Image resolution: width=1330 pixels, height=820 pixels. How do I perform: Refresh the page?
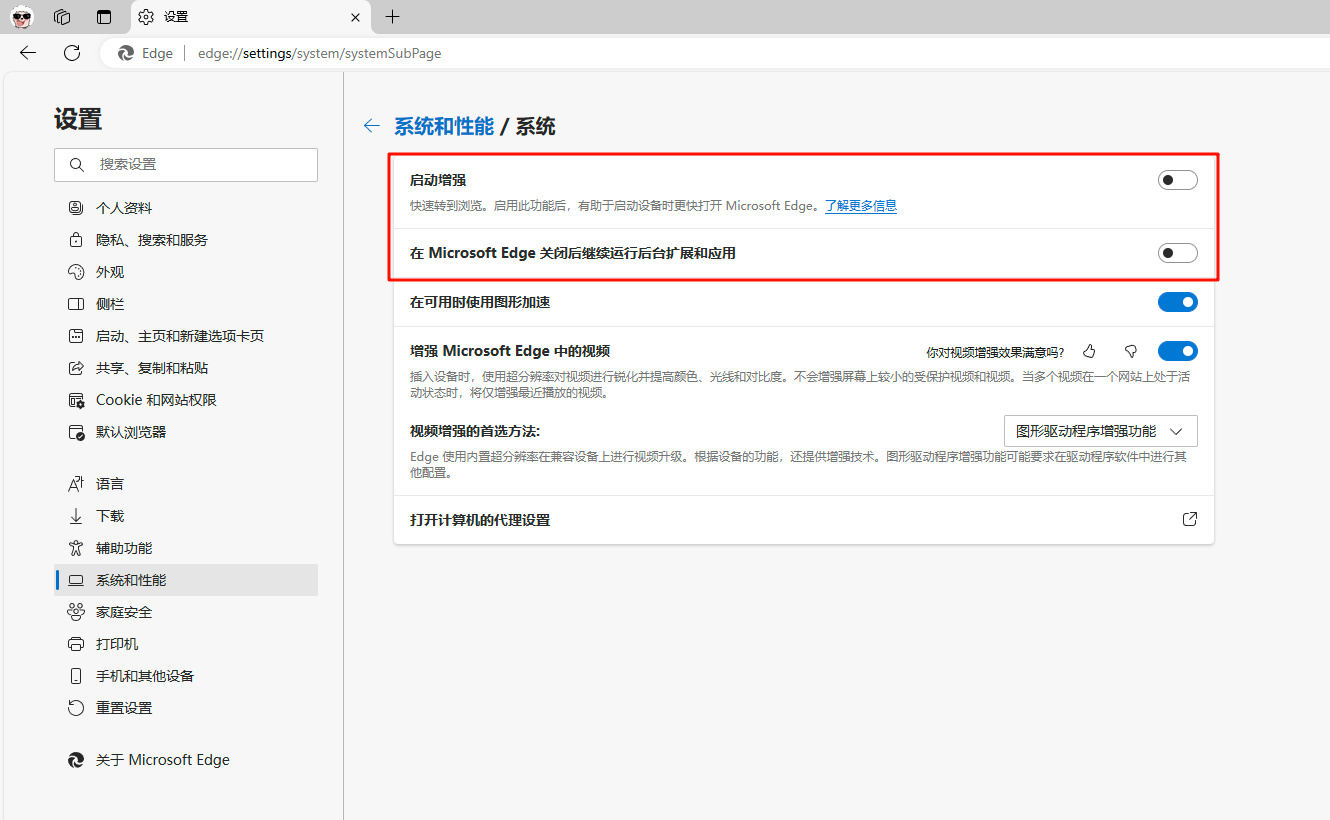pyautogui.click(x=72, y=53)
